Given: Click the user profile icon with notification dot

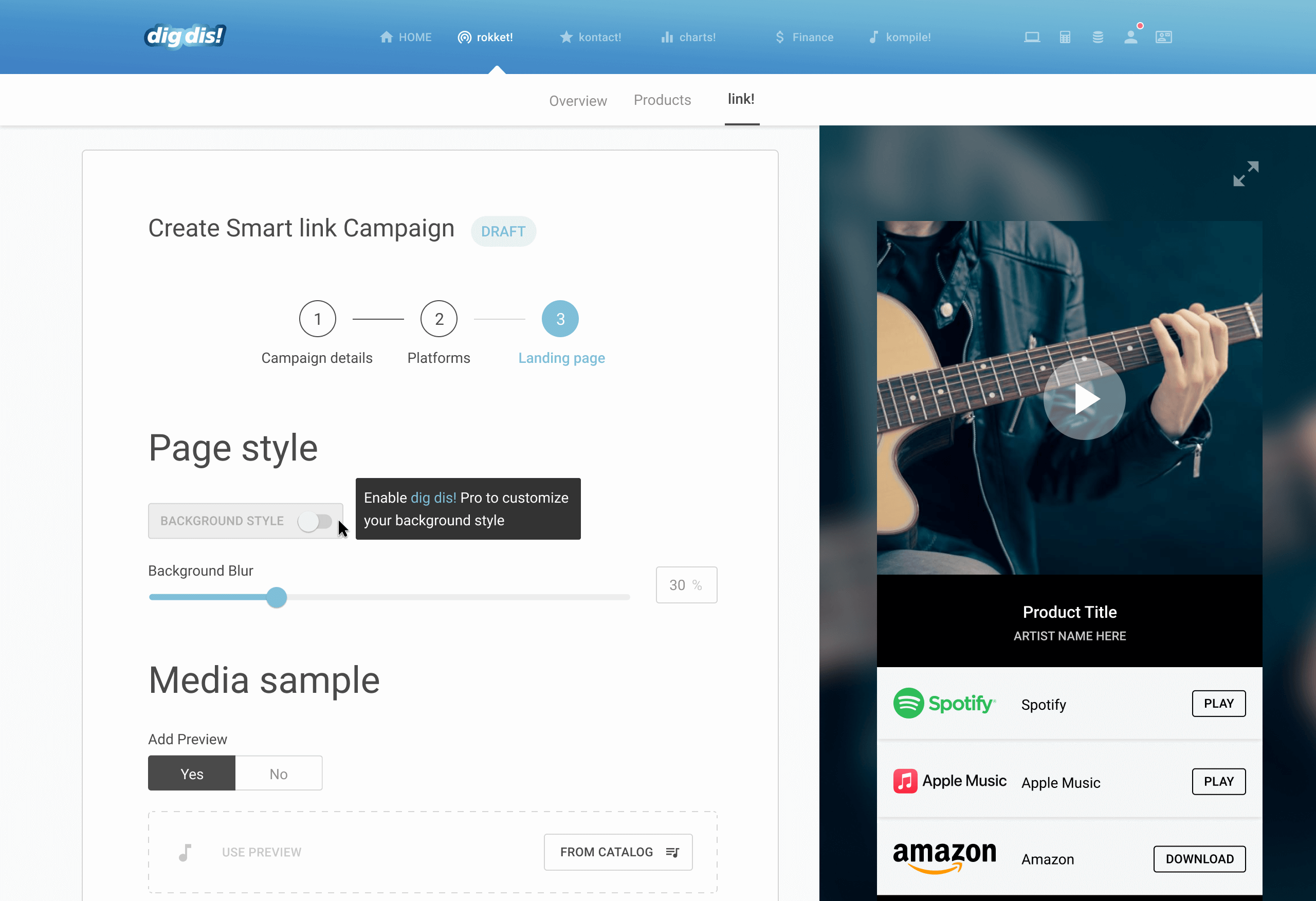Looking at the screenshot, I should [1131, 36].
